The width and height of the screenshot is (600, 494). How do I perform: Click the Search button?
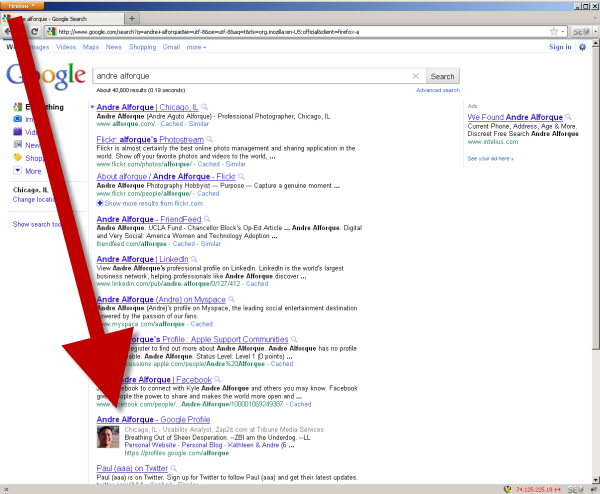click(x=442, y=76)
